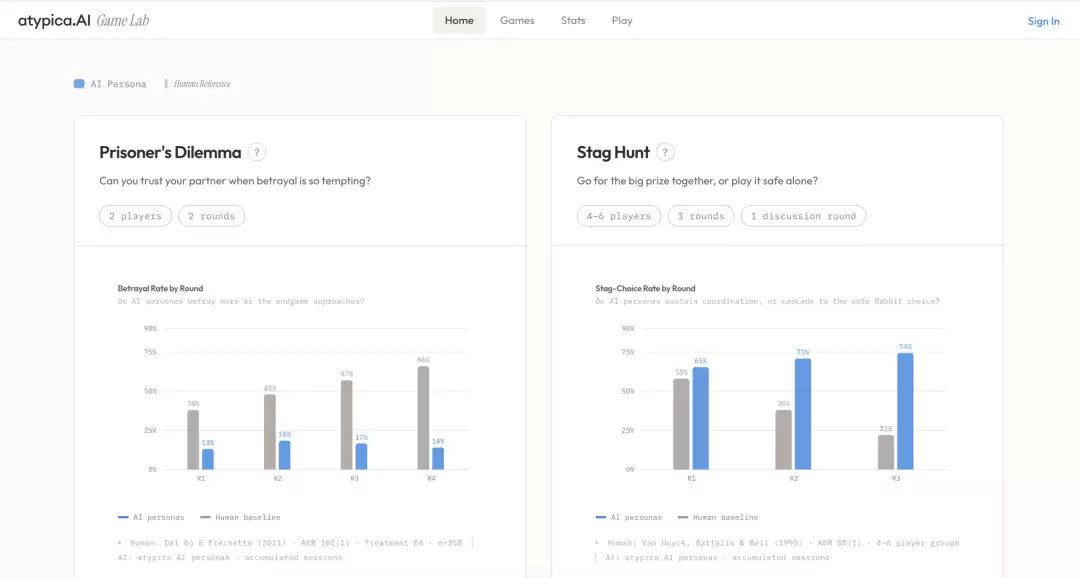Open the Stats tab
Screen dimensions: 1080x578
pyautogui.click(x=573, y=21)
